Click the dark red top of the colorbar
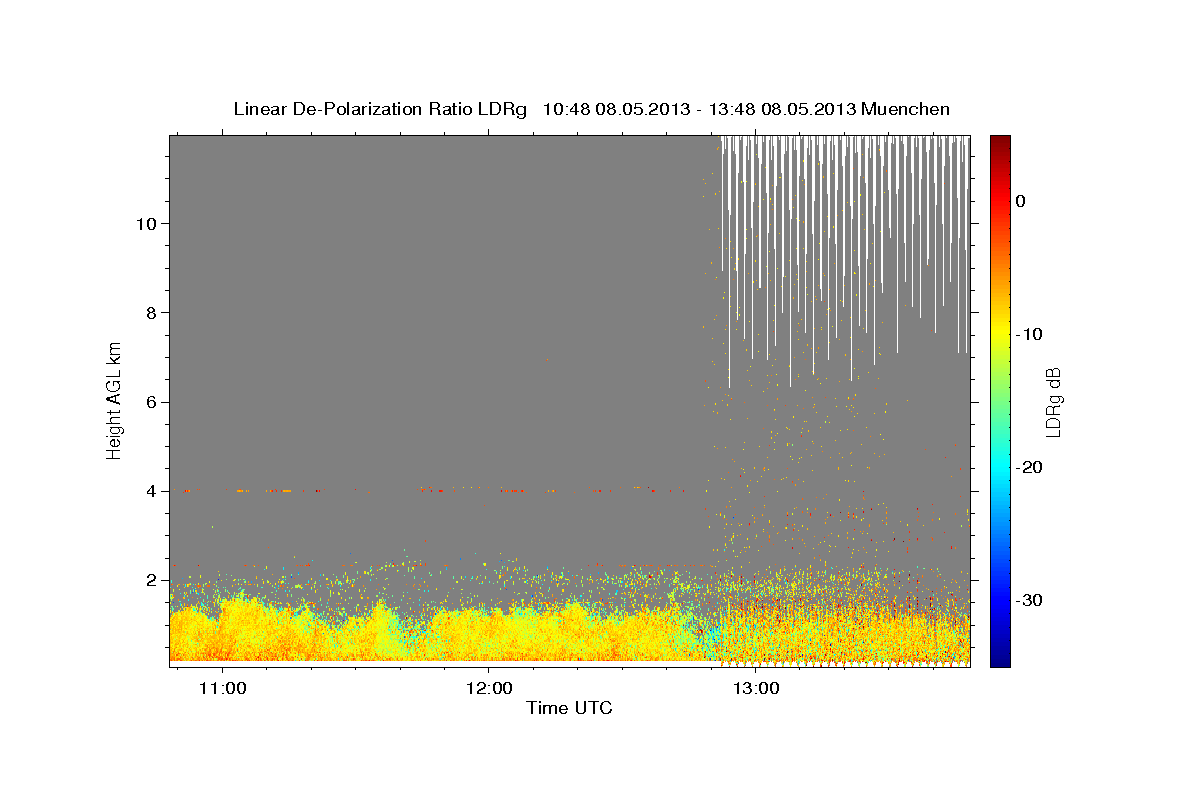Viewport: 1200px width, 800px height. (x=1000, y=141)
